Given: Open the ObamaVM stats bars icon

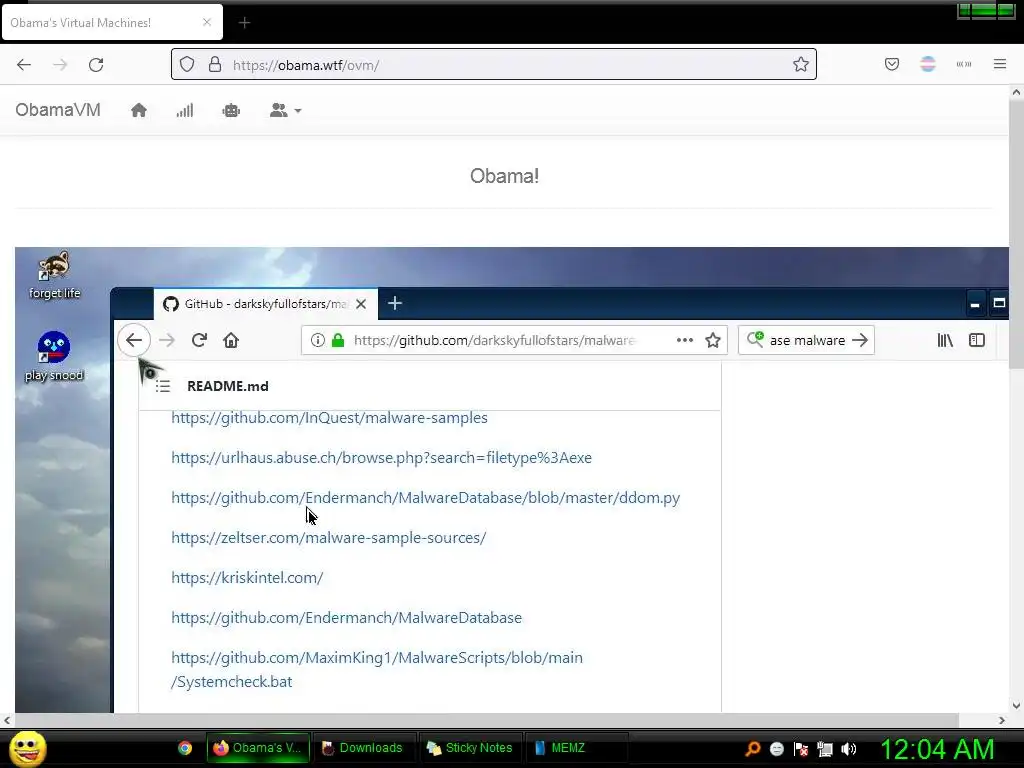Looking at the screenshot, I should click(185, 110).
